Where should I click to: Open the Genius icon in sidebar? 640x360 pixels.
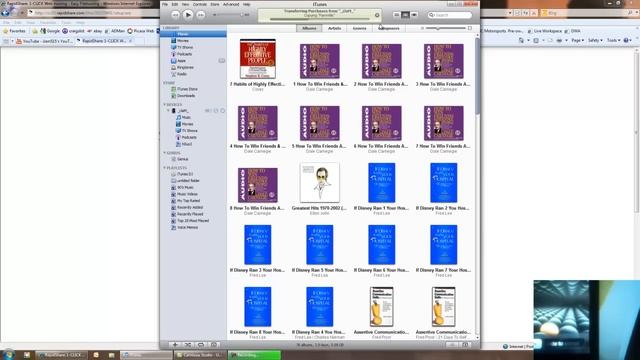pos(173,159)
